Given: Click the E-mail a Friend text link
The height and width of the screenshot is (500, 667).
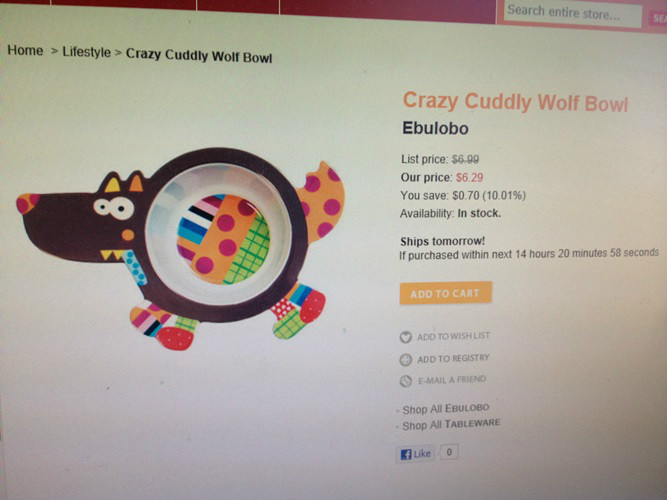Looking at the screenshot, I should click(x=452, y=380).
